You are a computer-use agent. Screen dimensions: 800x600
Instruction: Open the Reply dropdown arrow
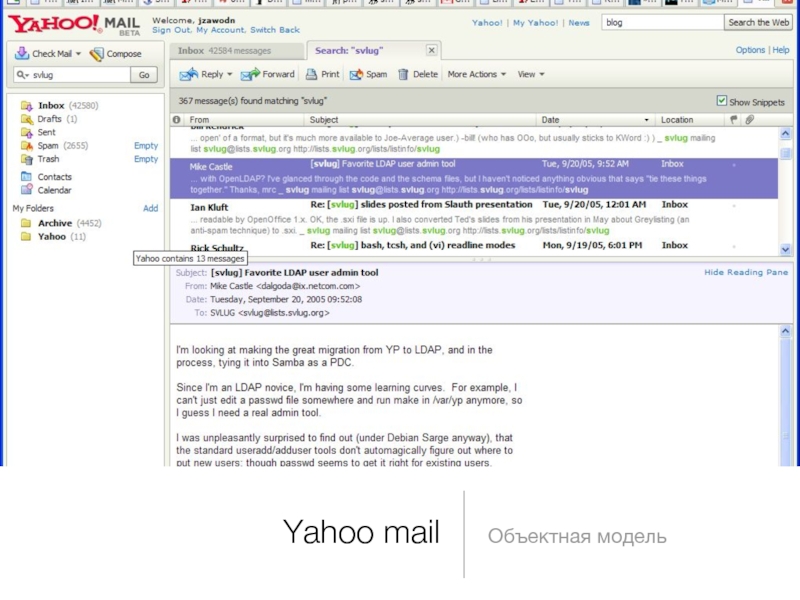pos(230,74)
